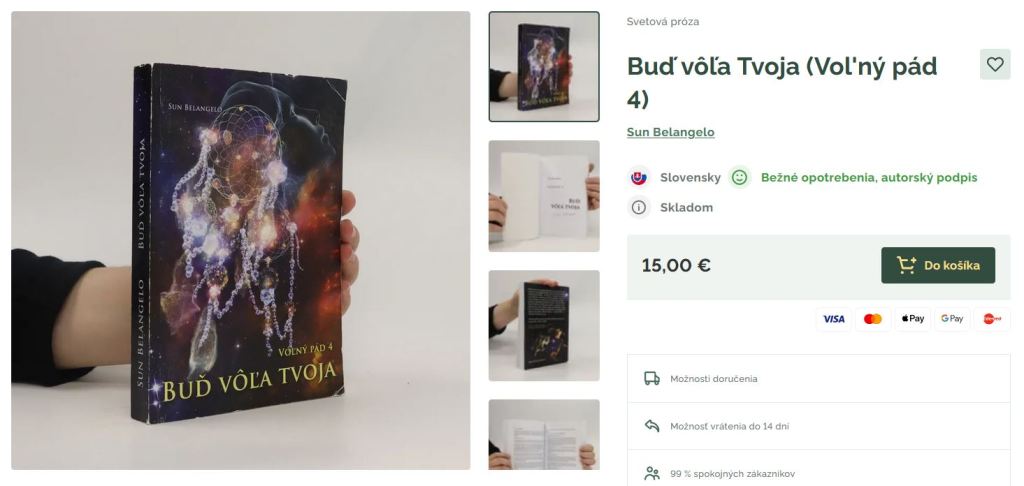The height and width of the screenshot is (486, 1024).
Task: Click the delivery truck icon
Action: 652,378
